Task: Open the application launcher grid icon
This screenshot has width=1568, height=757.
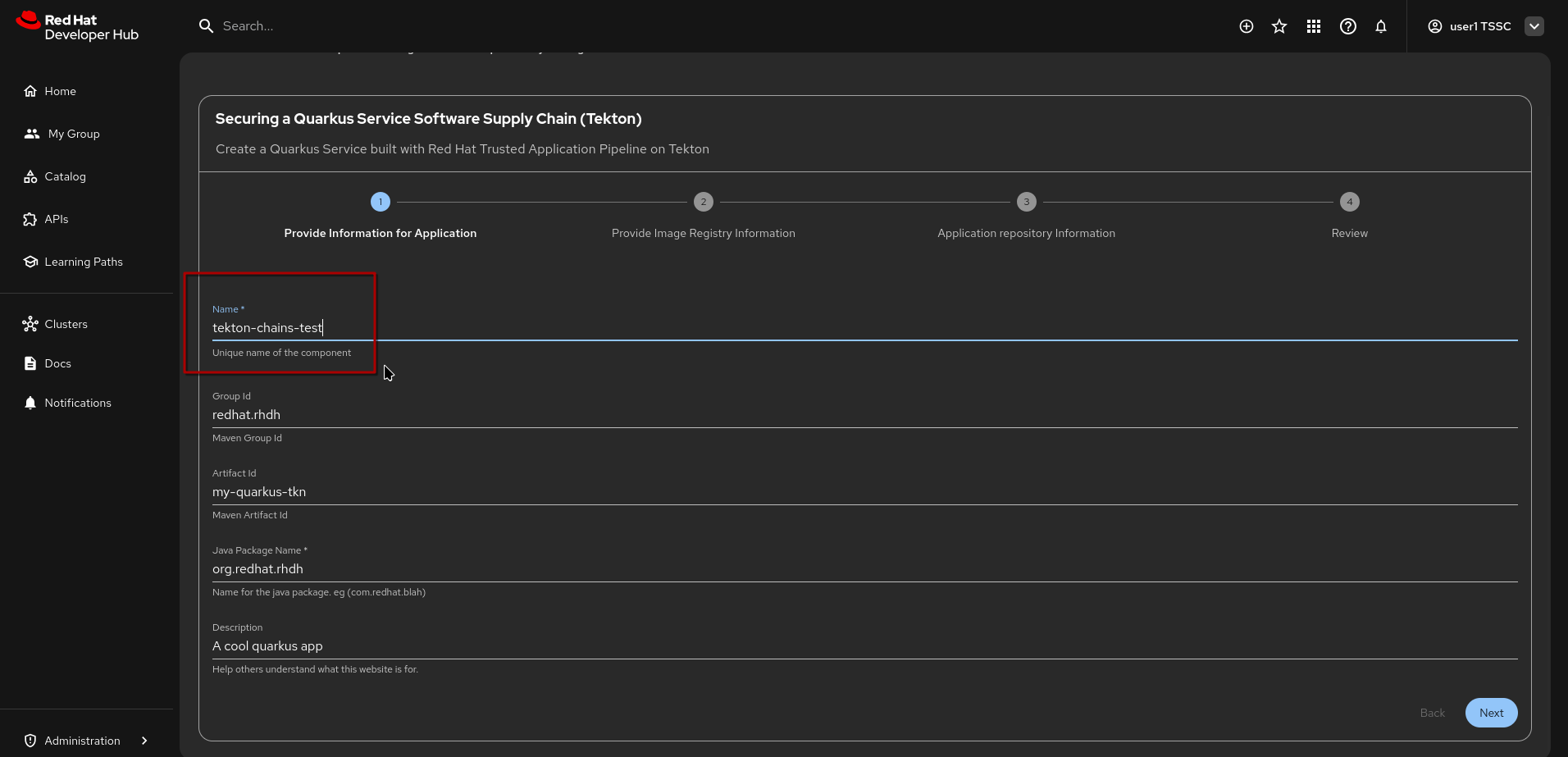Action: point(1314,26)
